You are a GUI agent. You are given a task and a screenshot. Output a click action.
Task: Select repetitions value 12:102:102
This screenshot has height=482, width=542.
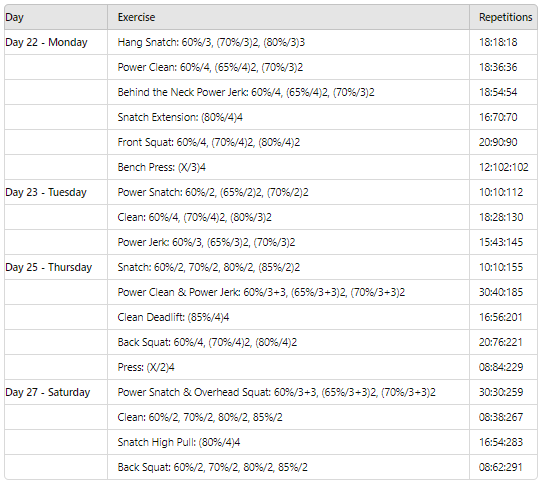pyautogui.click(x=503, y=167)
